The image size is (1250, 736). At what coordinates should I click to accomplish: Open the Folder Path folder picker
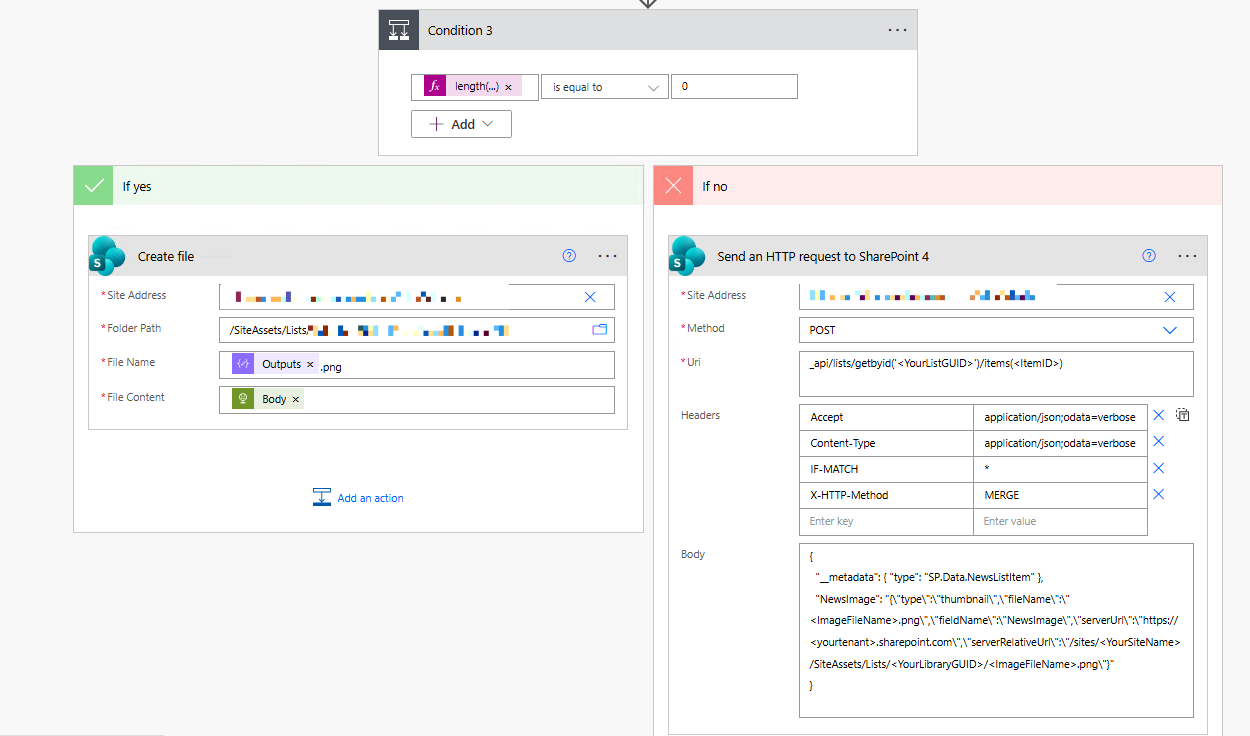click(x=600, y=329)
